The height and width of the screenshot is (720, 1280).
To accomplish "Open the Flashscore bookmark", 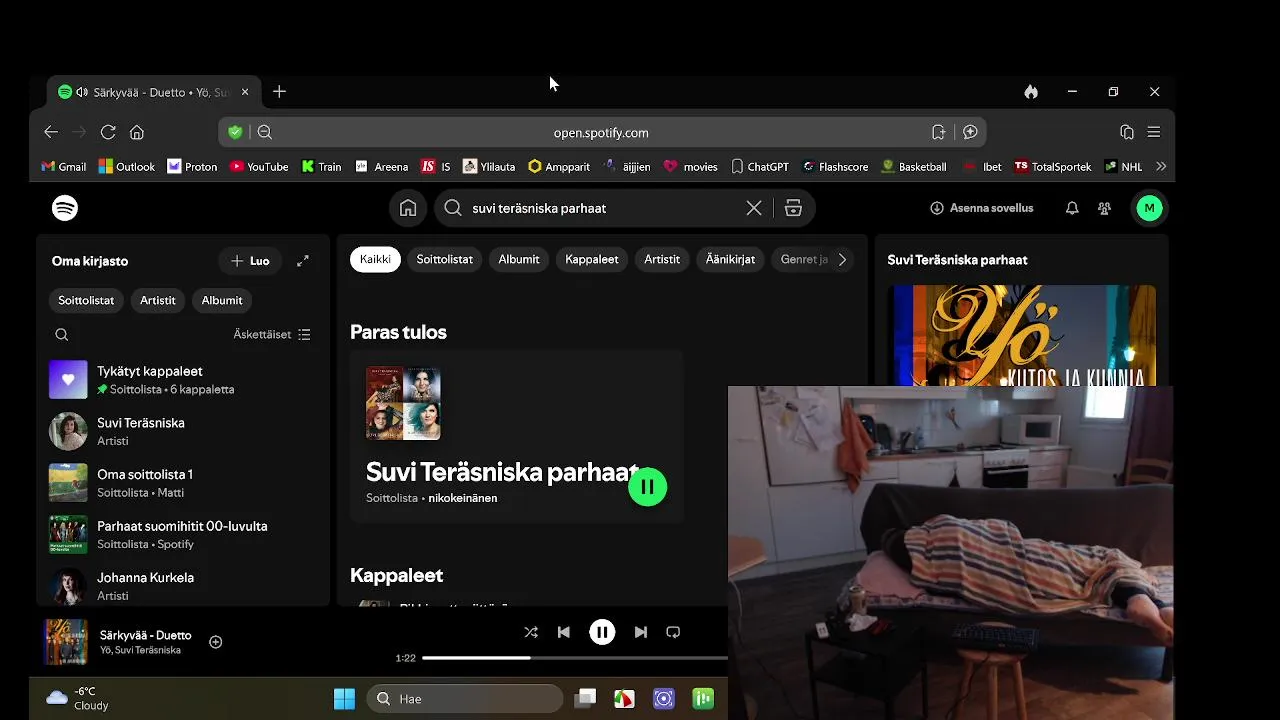I will [x=835, y=167].
